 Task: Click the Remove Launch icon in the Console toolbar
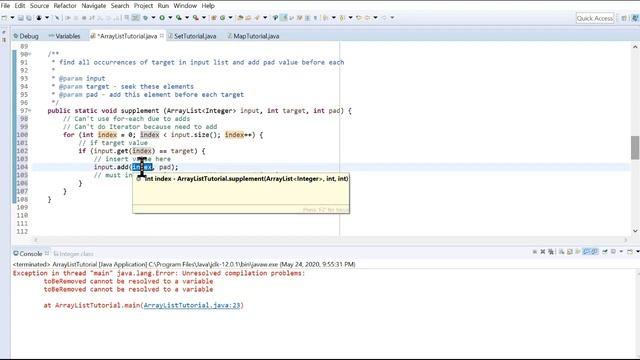point(542,251)
